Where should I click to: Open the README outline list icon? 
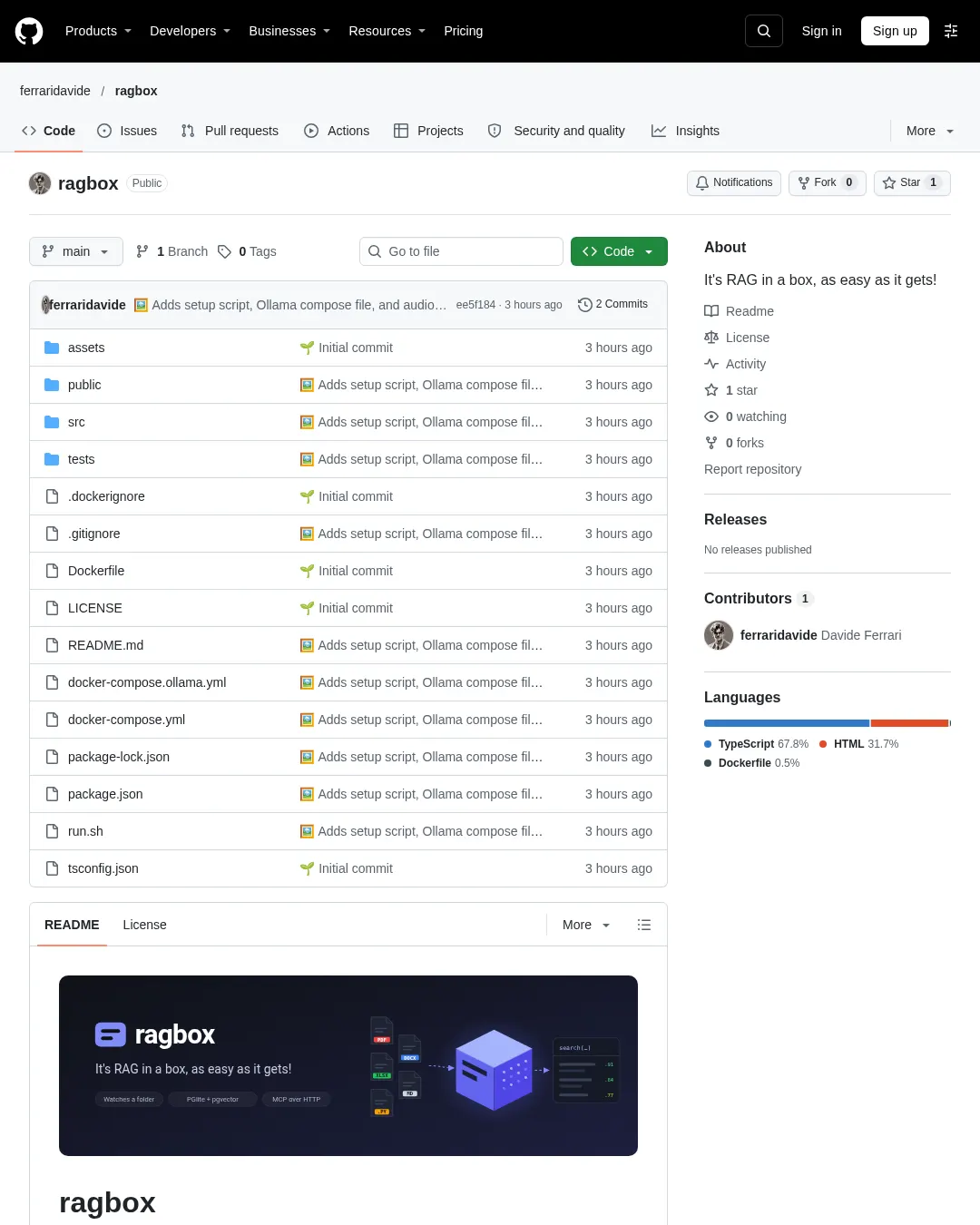coord(644,925)
